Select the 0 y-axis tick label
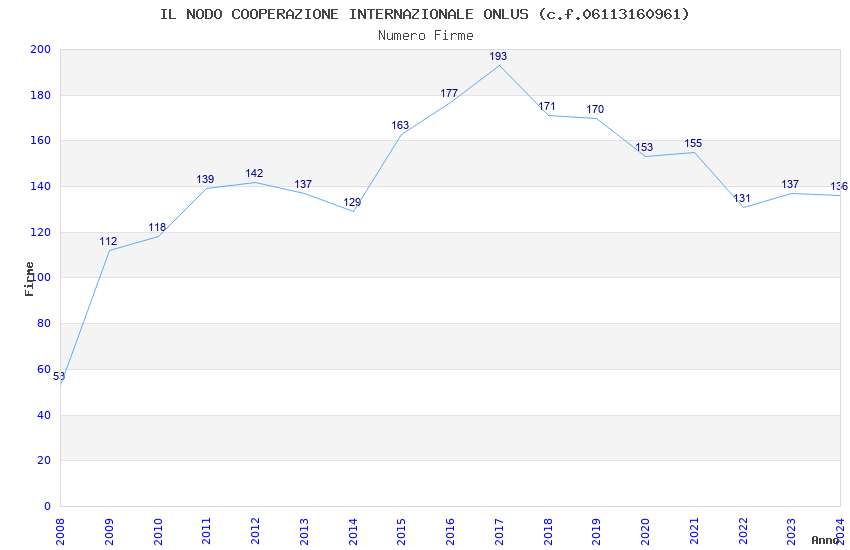The width and height of the screenshot is (850, 550). [47, 507]
